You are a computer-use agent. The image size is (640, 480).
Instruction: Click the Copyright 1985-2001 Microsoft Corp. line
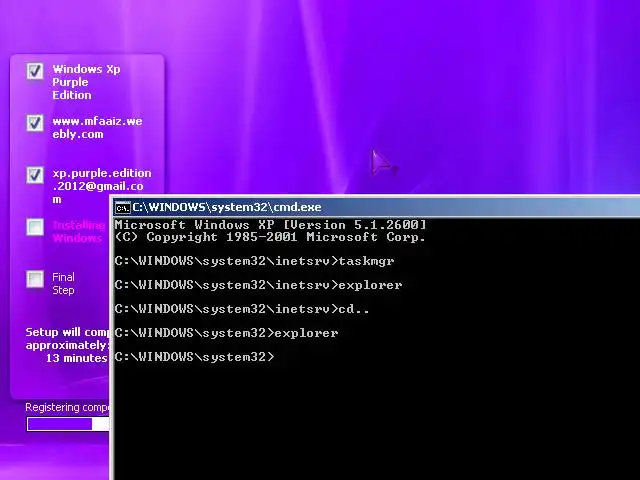pos(270,237)
